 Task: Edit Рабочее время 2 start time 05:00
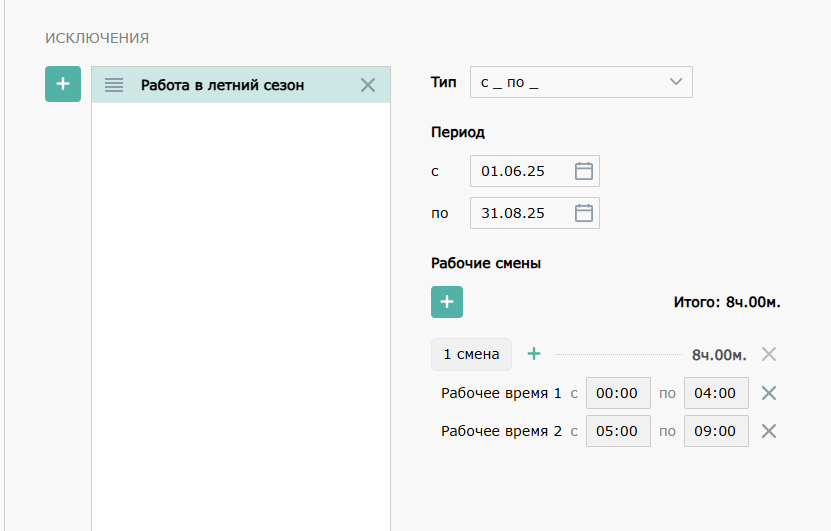pos(617,431)
